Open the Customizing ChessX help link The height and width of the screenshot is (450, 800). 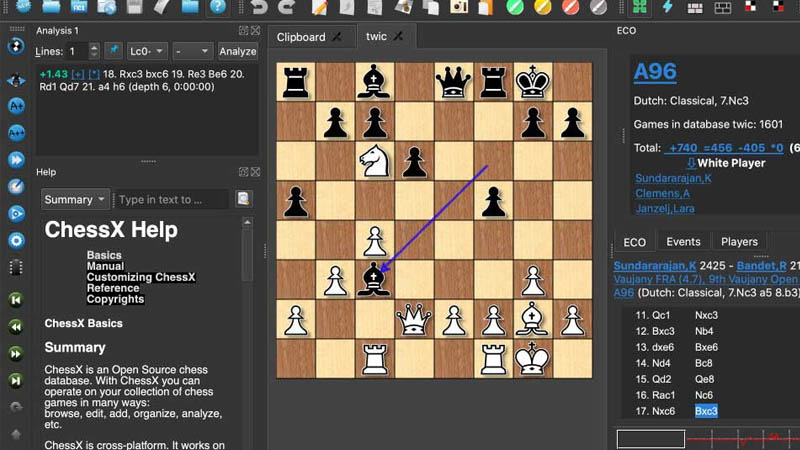(x=141, y=277)
